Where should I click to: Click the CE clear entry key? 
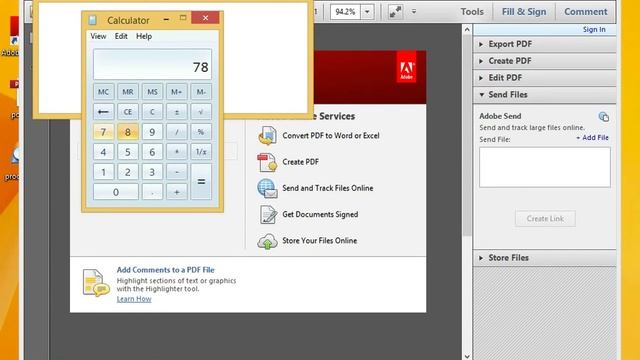click(x=128, y=111)
